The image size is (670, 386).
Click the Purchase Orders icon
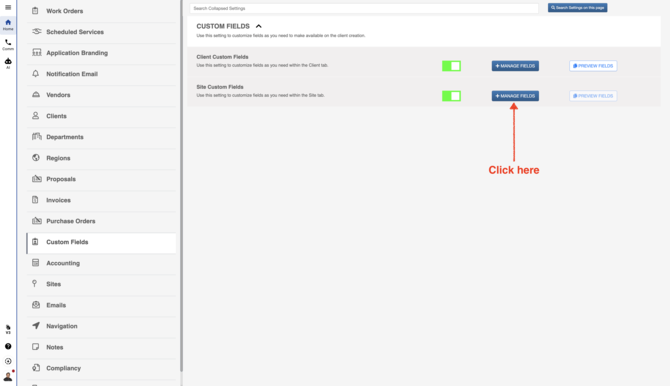pos(37,220)
